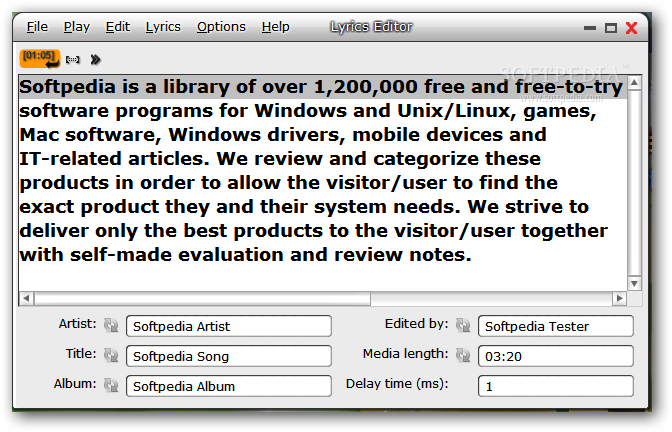Click the lyrics line starting 'exact product they'
672x432 pixels.
click(x=304, y=207)
